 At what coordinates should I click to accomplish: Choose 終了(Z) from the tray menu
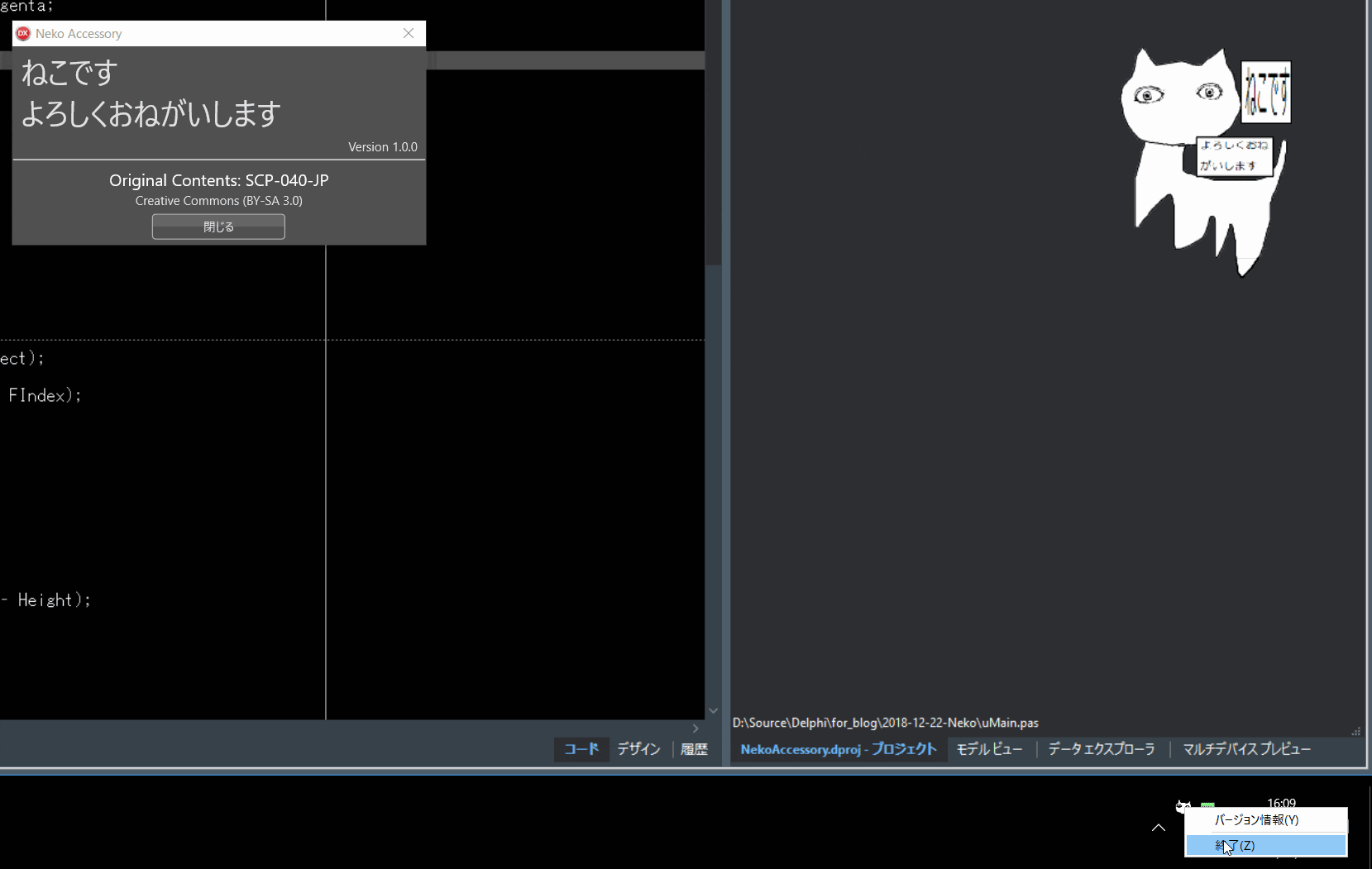pyautogui.click(x=1266, y=845)
